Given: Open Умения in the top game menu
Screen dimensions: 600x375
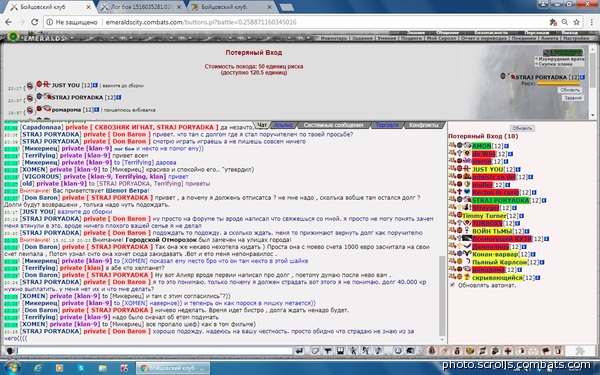Looking at the screenshot, I should (386, 38).
